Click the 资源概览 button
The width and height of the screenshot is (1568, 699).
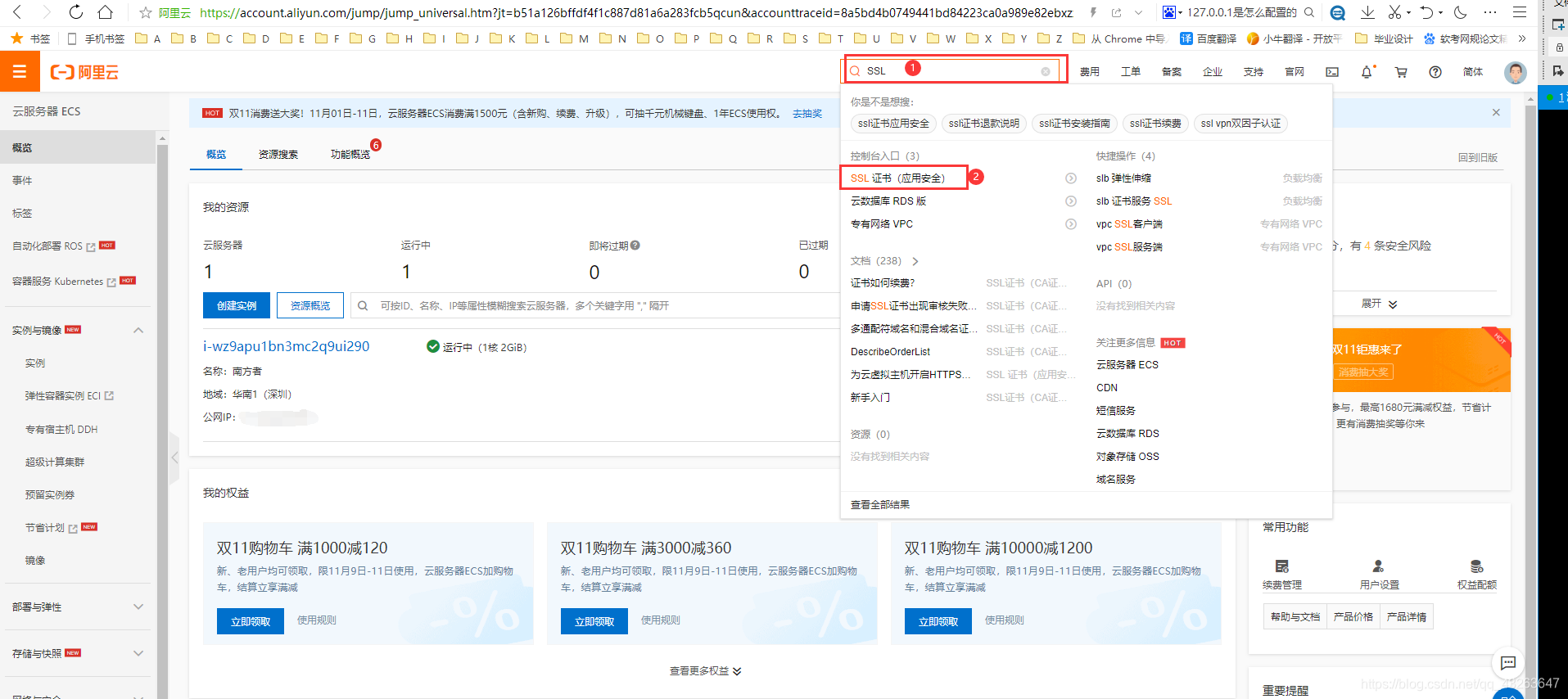310,305
